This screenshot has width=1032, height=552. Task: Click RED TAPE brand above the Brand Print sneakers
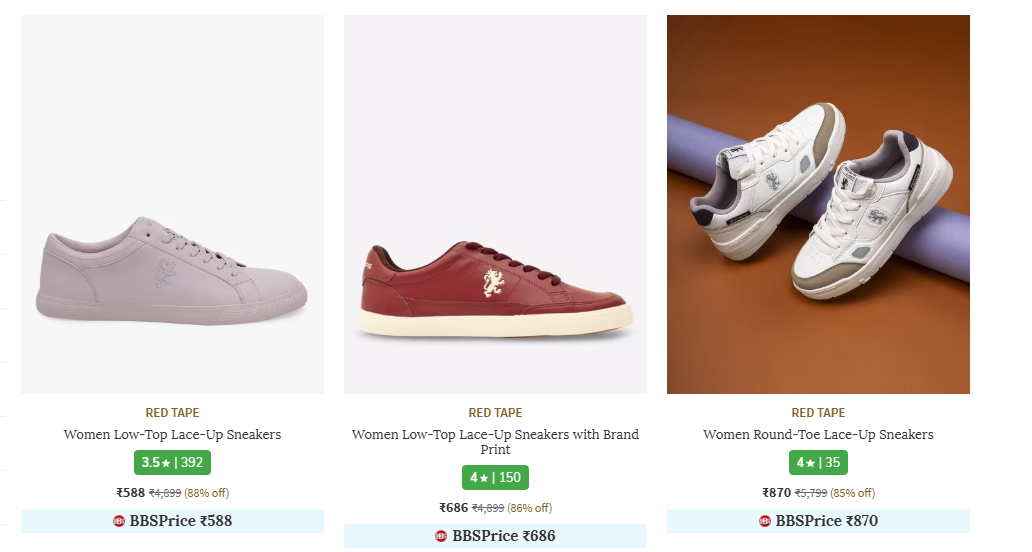[495, 413]
